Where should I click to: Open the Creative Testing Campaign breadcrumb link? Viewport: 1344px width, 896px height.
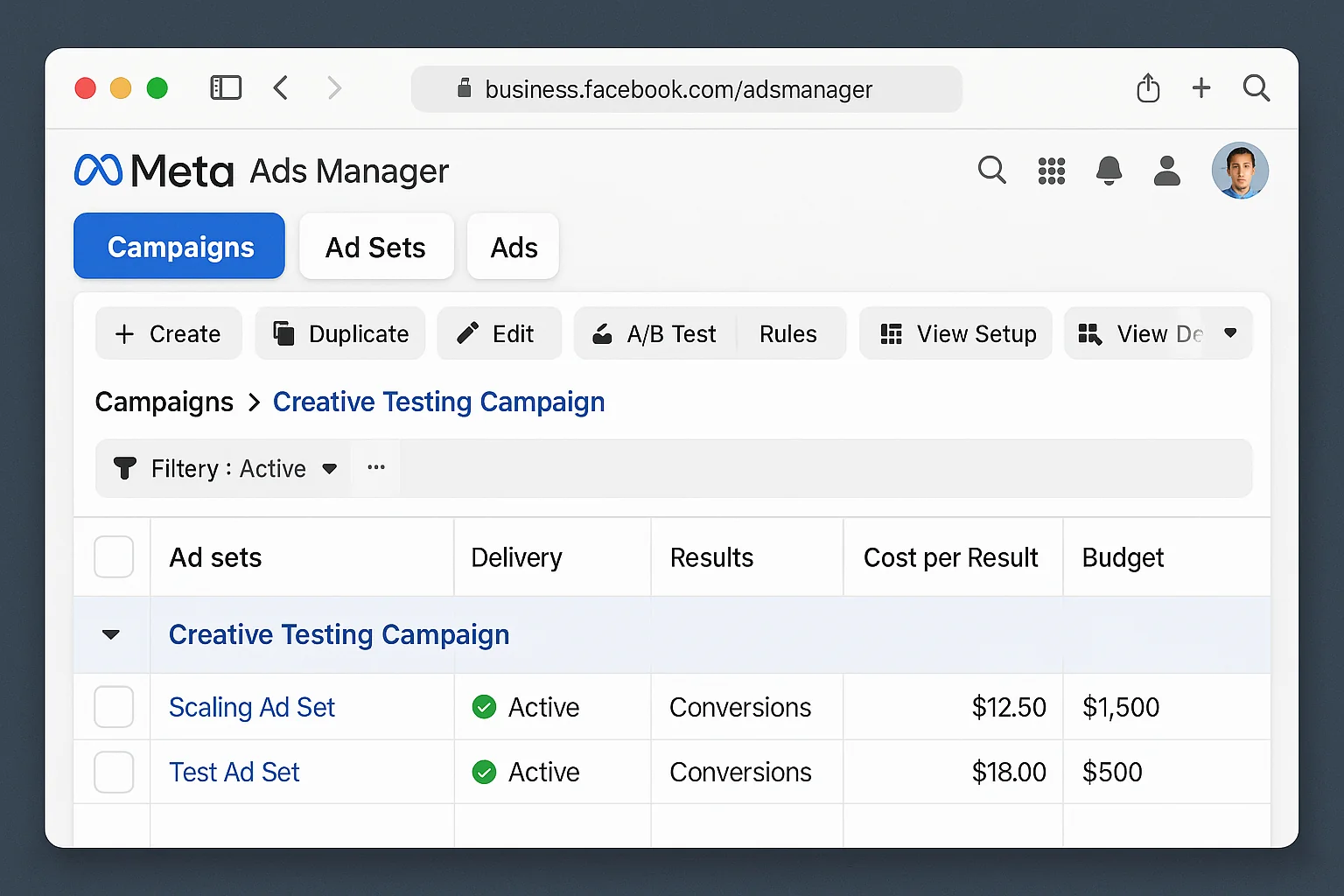tap(438, 402)
